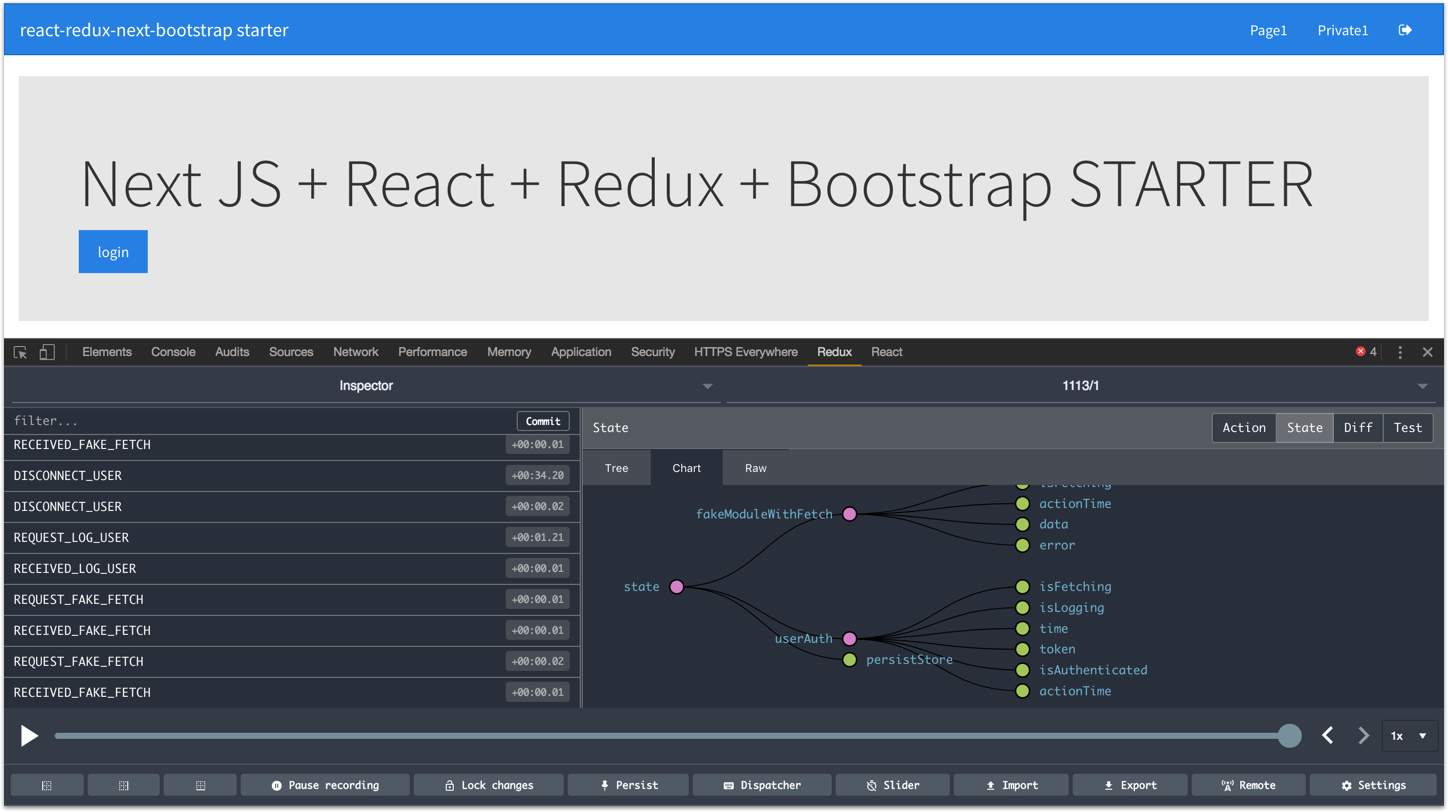1448x812 pixels.
Task: Toggle Persist state button
Action: [628, 785]
